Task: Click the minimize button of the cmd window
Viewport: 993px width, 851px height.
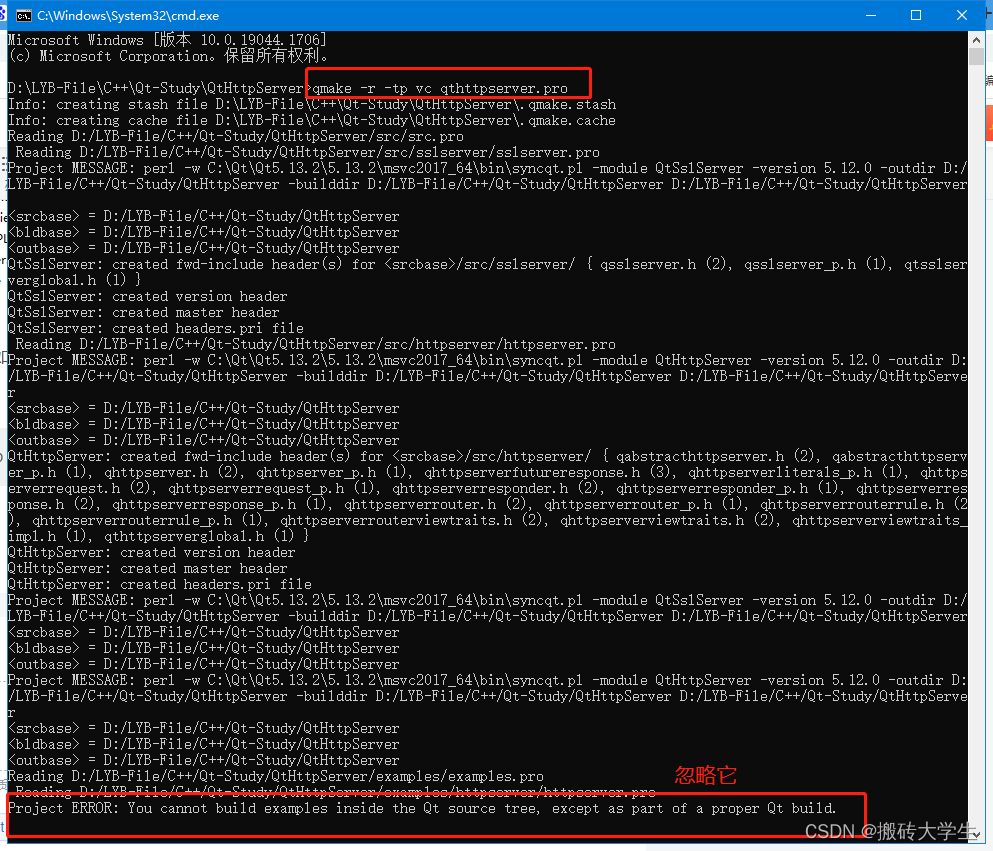Action: [x=869, y=15]
